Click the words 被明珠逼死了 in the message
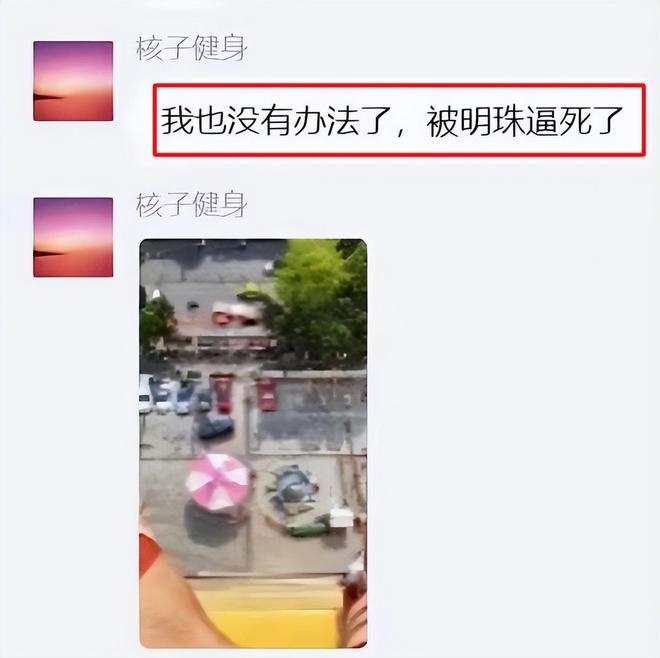 [525, 122]
